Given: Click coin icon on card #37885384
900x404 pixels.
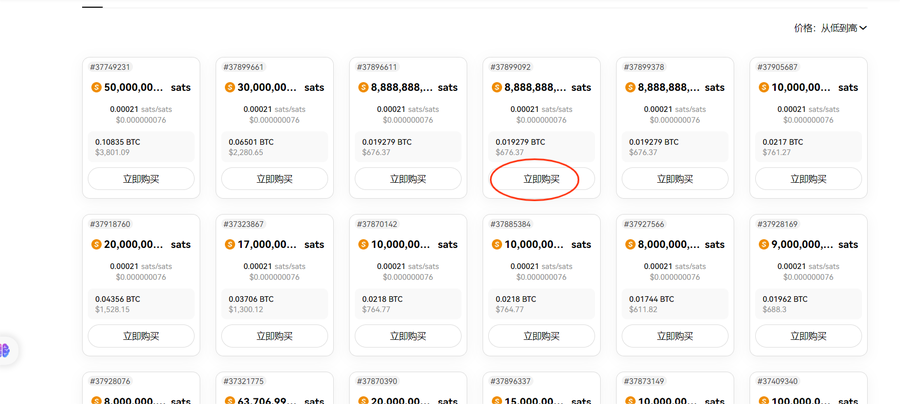Looking at the screenshot, I should [x=497, y=244].
